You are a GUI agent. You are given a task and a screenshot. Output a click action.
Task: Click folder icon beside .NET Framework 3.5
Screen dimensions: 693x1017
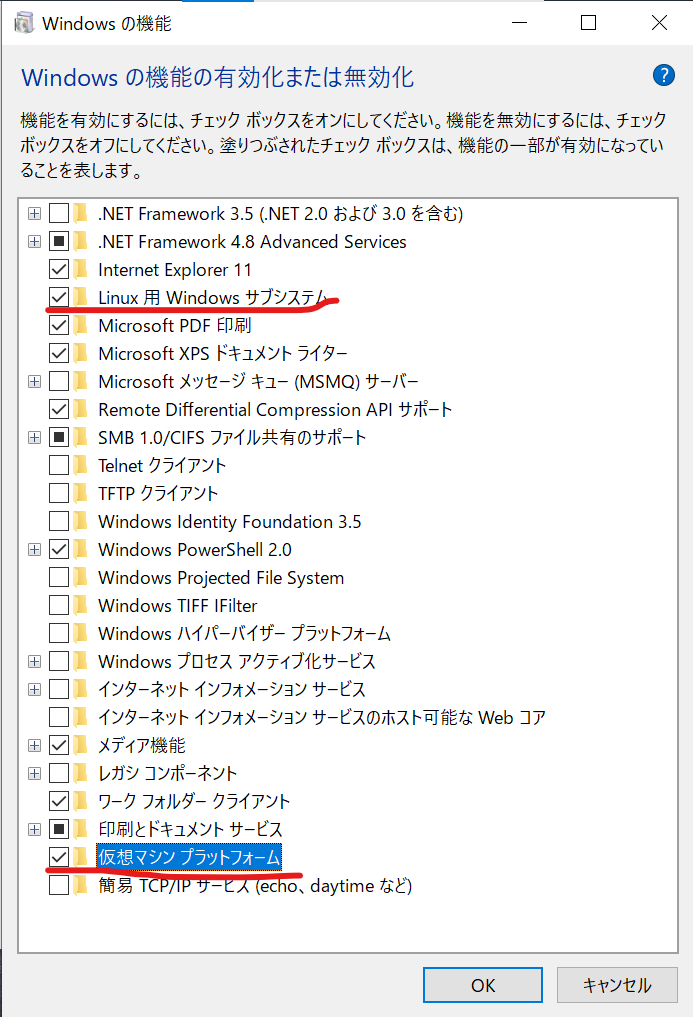click(x=80, y=213)
